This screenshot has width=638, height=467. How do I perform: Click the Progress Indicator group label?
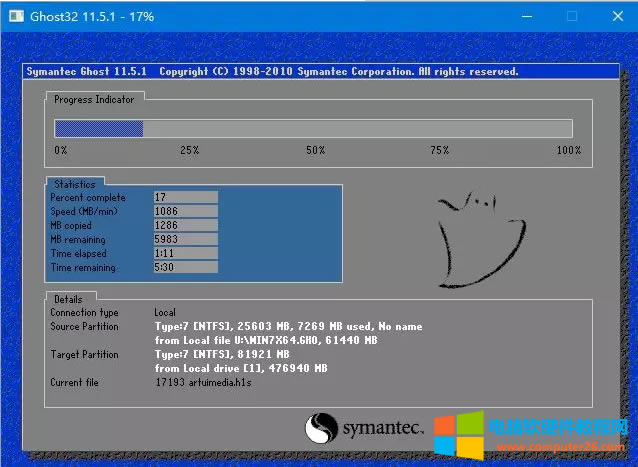(x=94, y=100)
